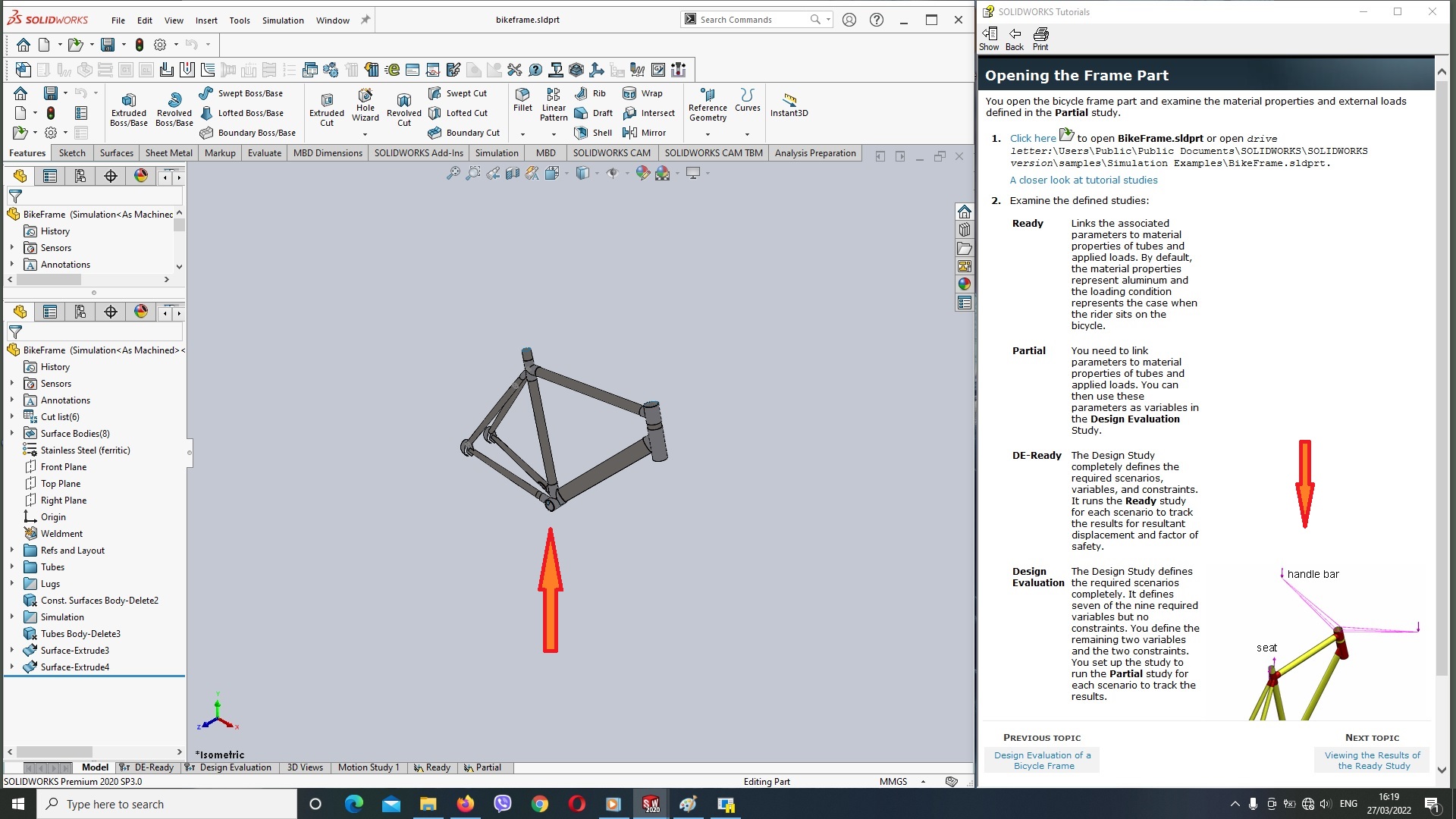Go to previous topic Design Evaluation link
This screenshot has width=1456, height=819.
(x=1042, y=761)
